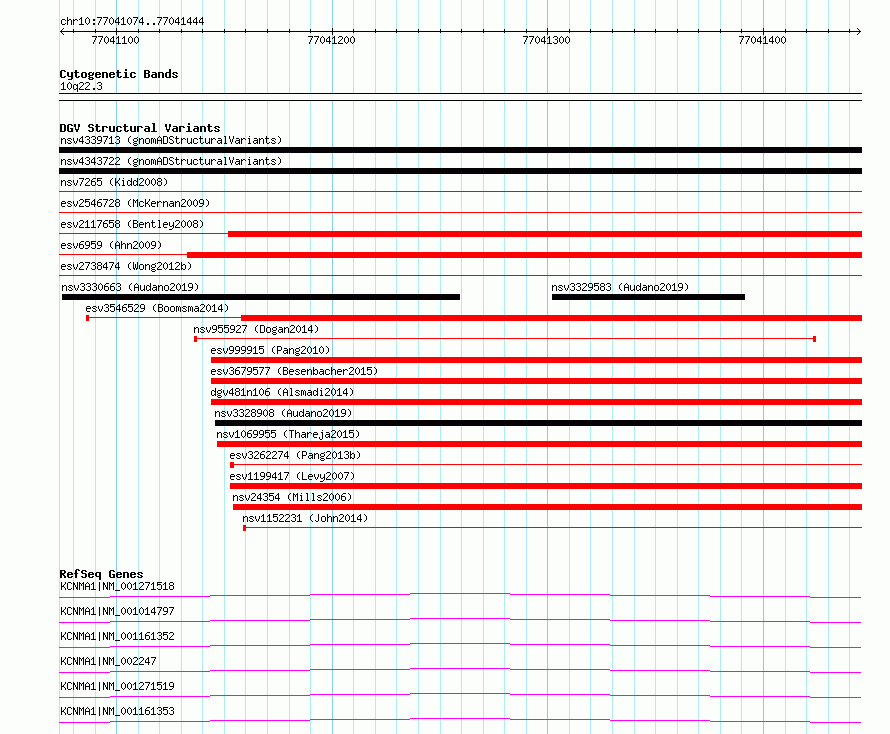Open transcript KCNMA1|NM_001161352

(x=117, y=636)
